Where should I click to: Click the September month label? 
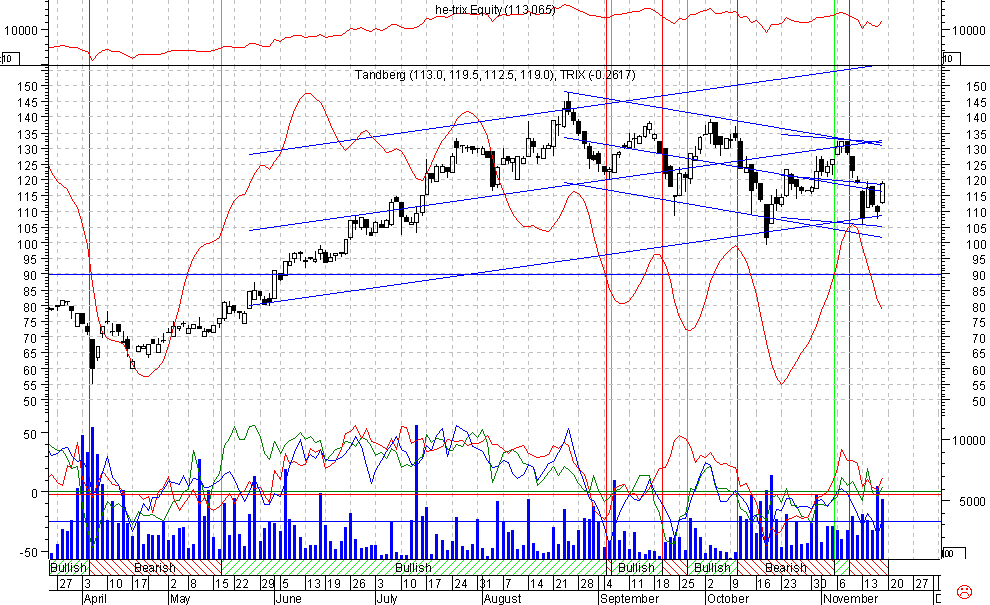tap(629, 598)
